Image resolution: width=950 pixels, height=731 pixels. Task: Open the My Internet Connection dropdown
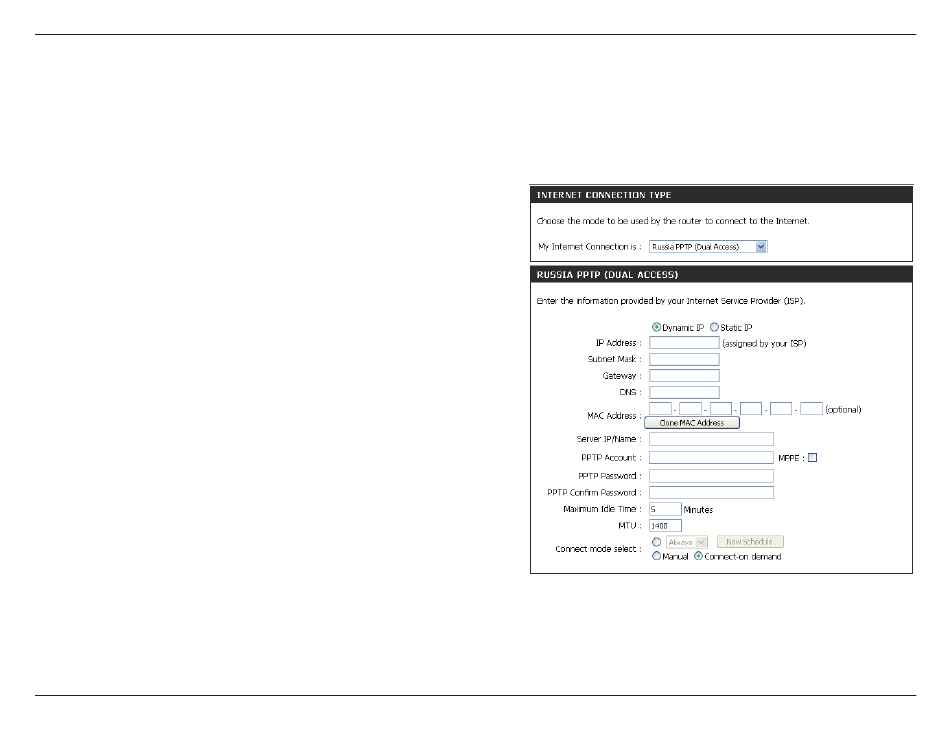[x=708, y=247]
